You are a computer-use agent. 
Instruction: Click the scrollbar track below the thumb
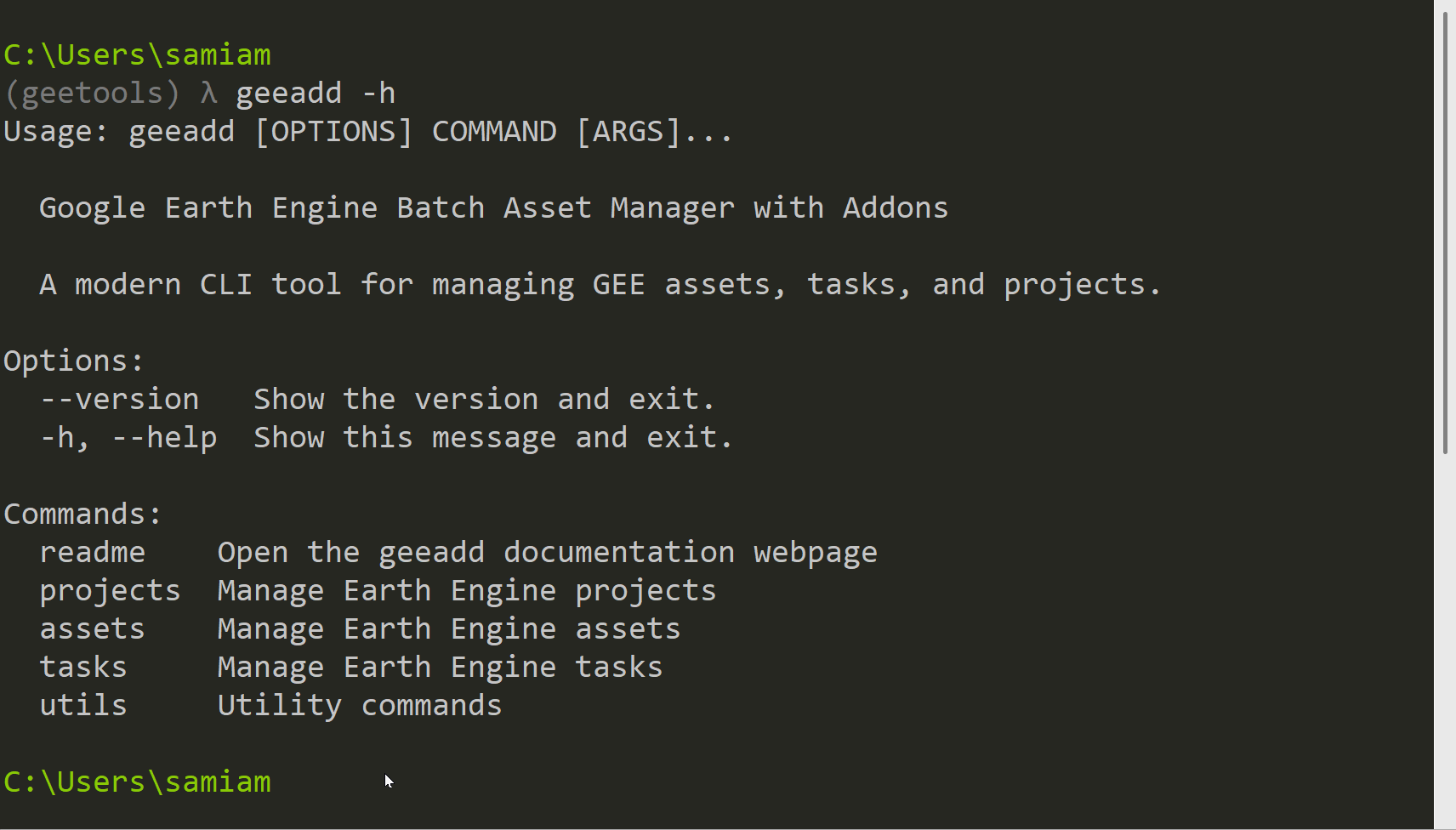click(1445, 638)
